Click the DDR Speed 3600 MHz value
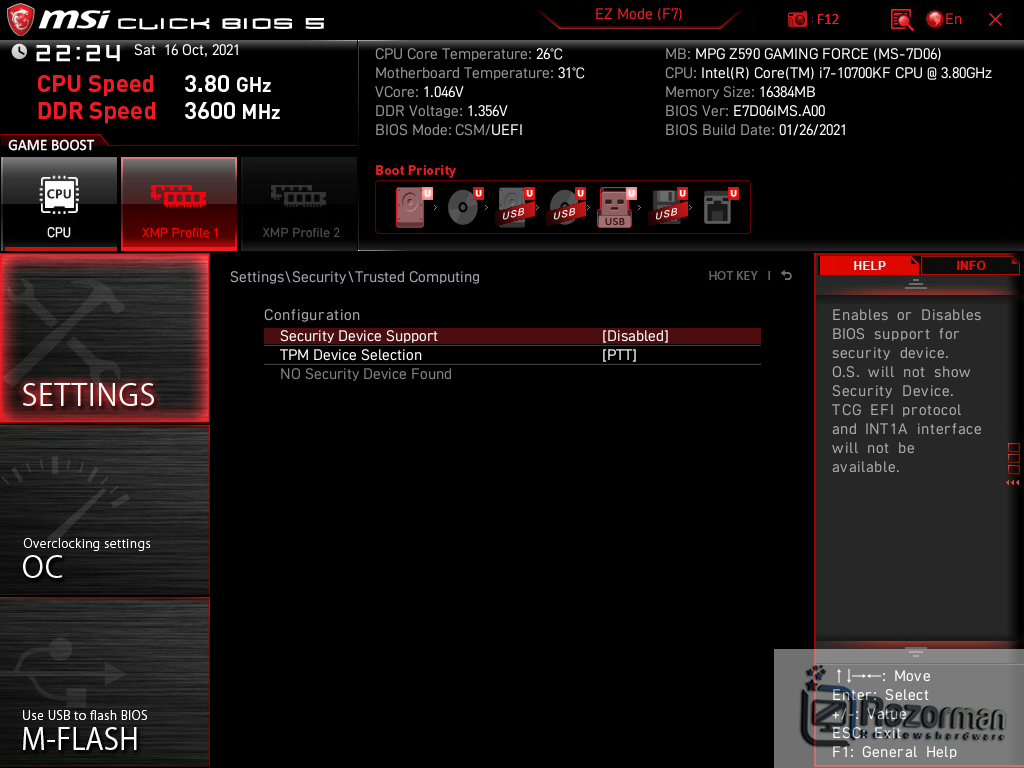The image size is (1024, 768). tap(232, 111)
